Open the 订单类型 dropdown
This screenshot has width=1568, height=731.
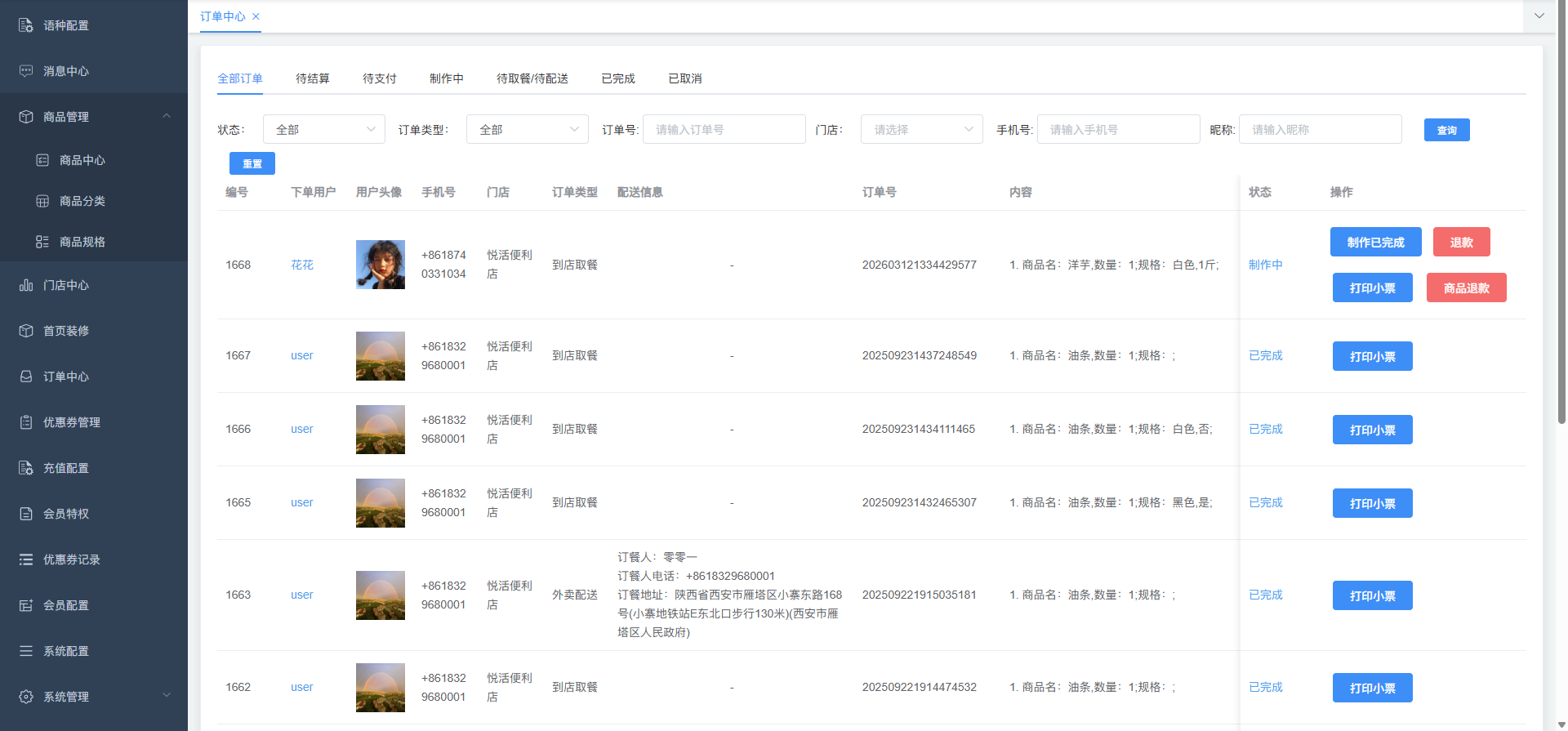527,129
